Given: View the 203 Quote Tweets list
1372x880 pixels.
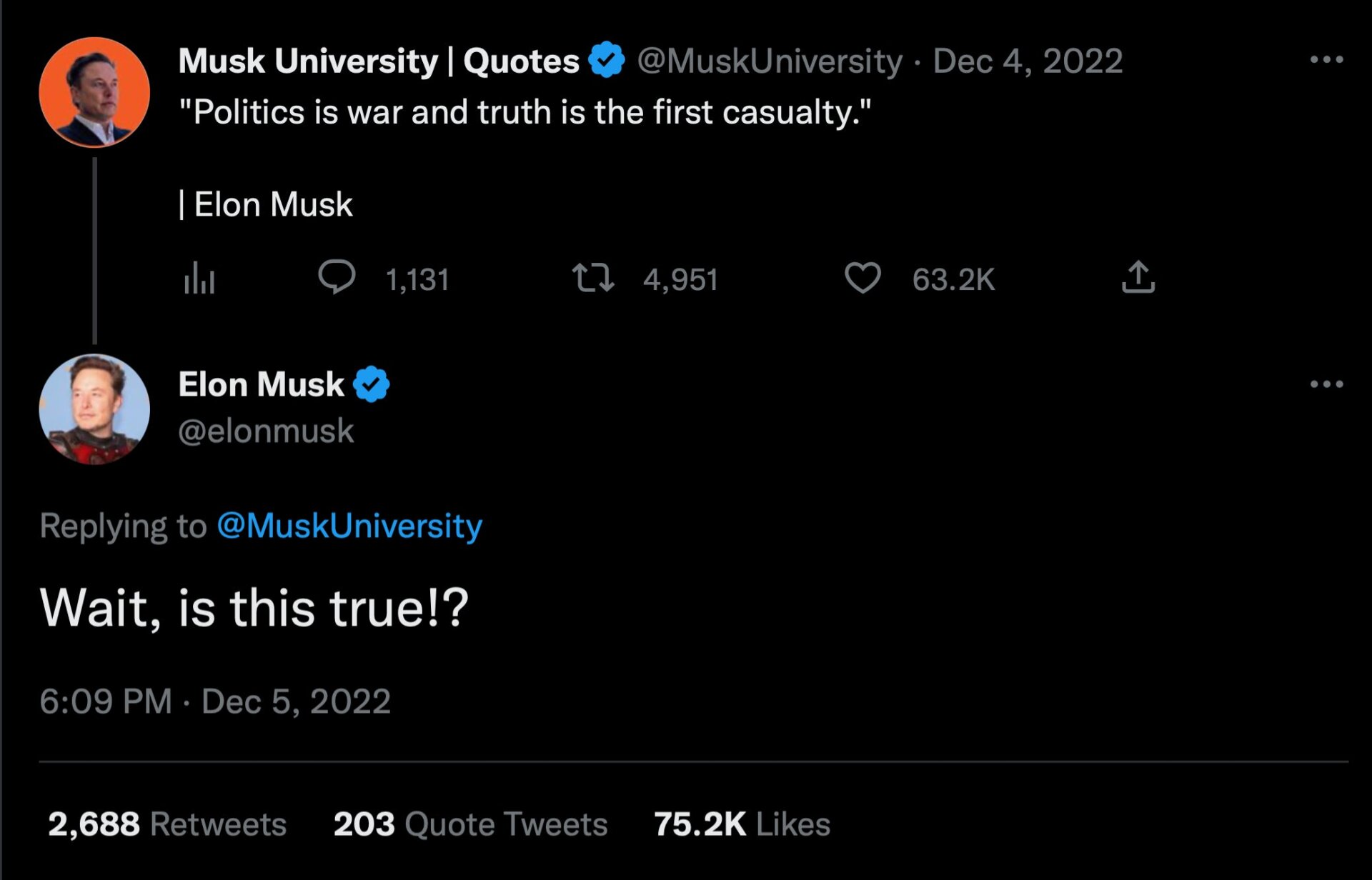Looking at the screenshot, I should tap(470, 824).
